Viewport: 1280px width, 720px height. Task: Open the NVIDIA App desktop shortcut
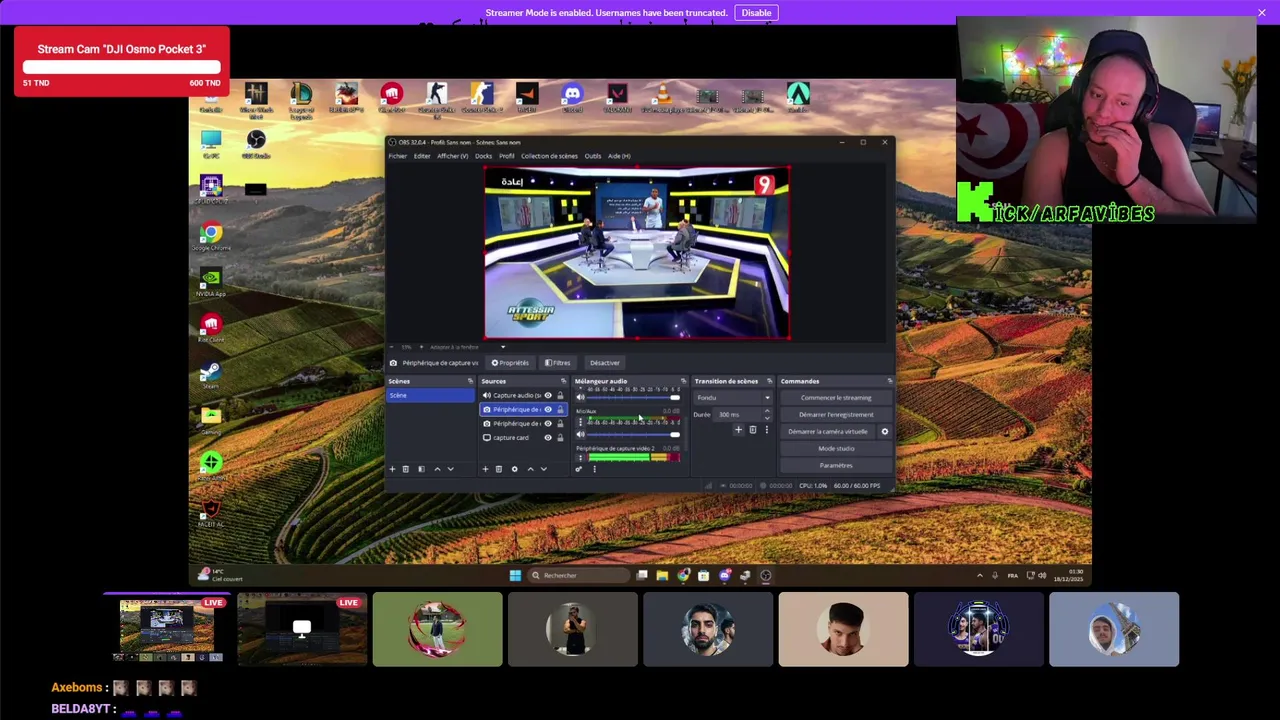click(210, 282)
